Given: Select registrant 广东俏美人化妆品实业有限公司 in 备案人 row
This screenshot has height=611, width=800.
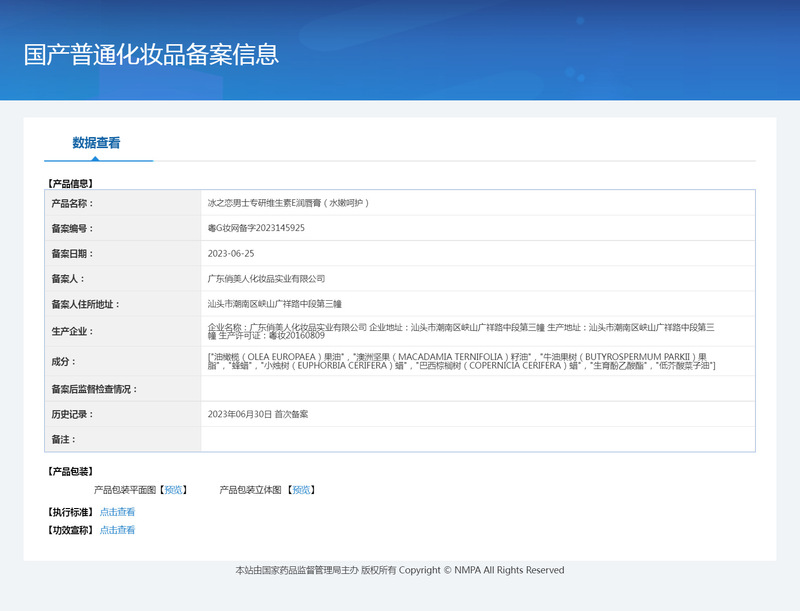Looking at the screenshot, I should tap(266, 278).
